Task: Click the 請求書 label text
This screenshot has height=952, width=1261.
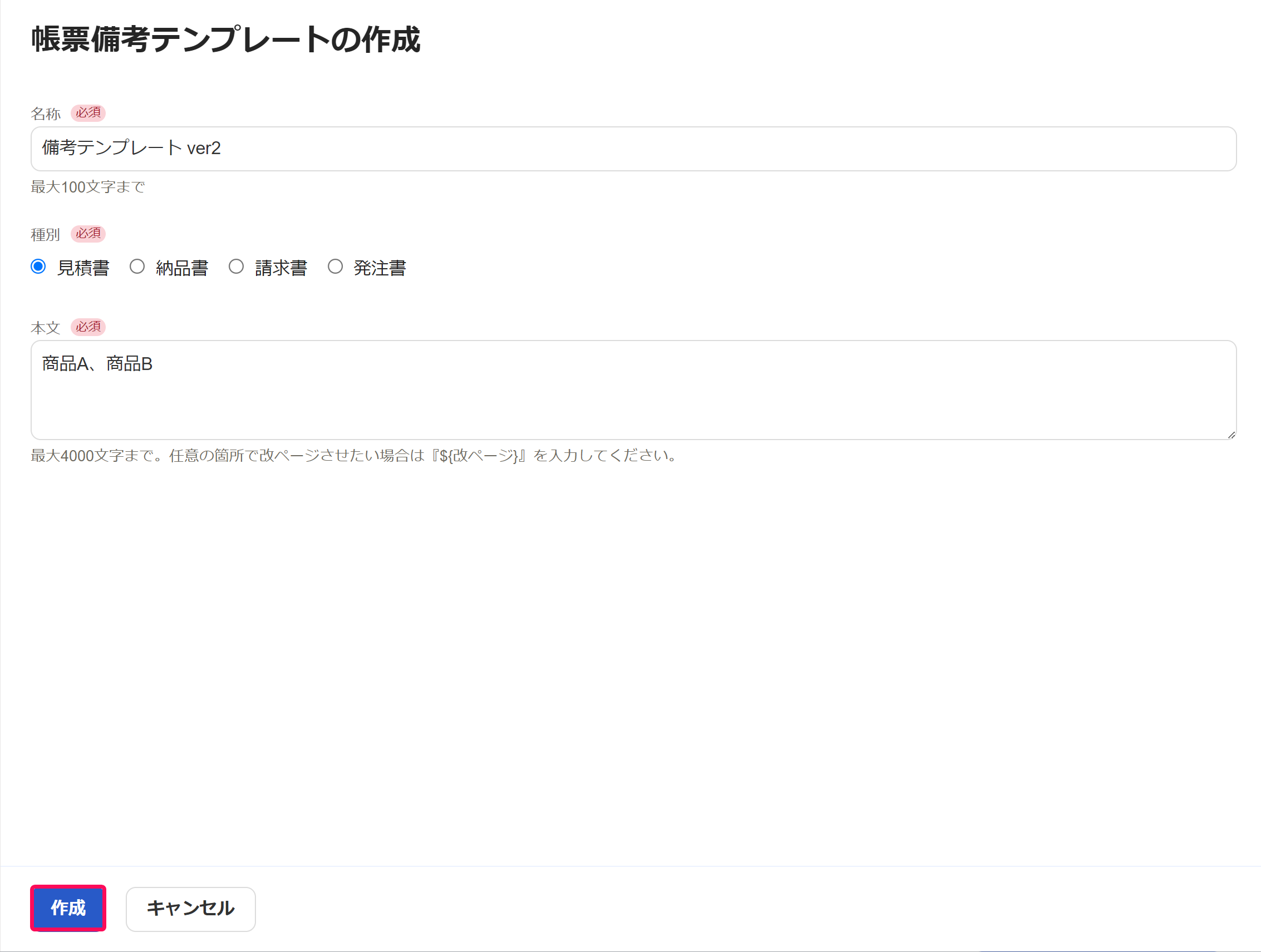Action: 281,268
